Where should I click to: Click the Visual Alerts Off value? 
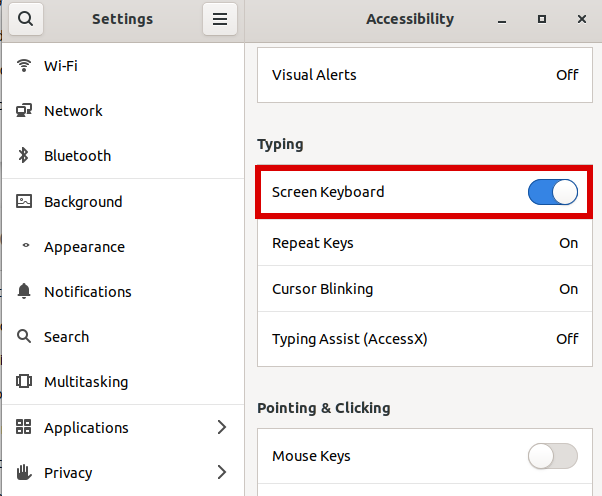coord(567,75)
